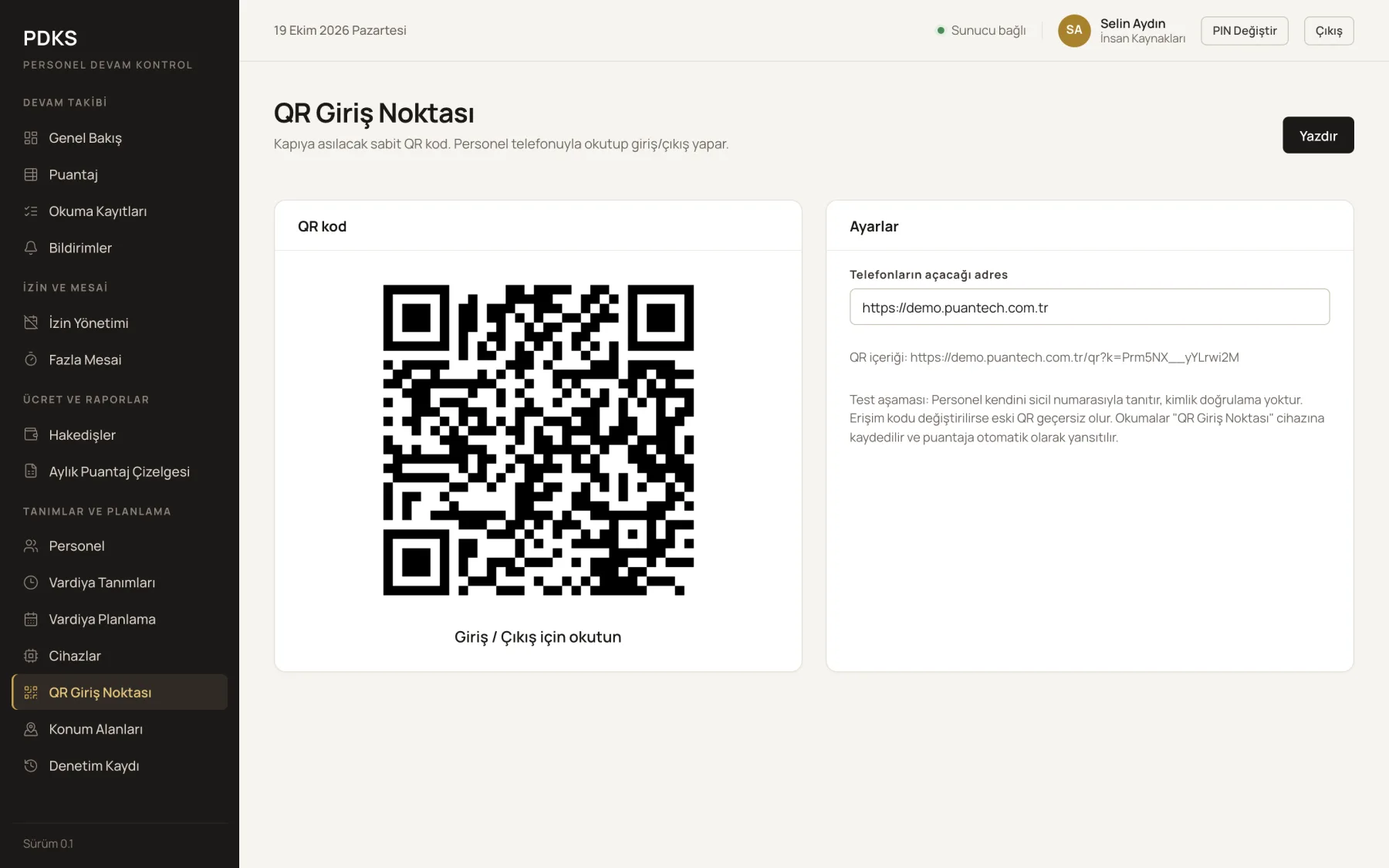This screenshot has height=868, width=1389.
Task: Click the Genel Bakış dashboard icon
Action: click(x=31, y=138)
